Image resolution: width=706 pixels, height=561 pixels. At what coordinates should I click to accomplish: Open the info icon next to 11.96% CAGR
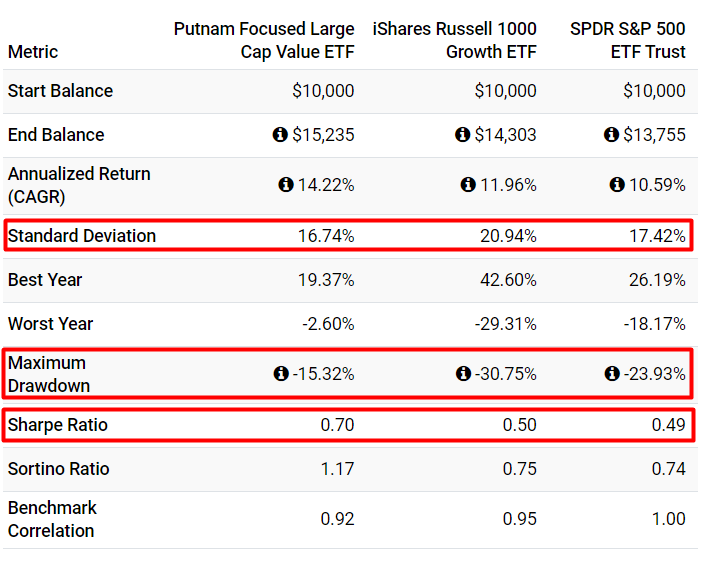(x=468, y=185)
